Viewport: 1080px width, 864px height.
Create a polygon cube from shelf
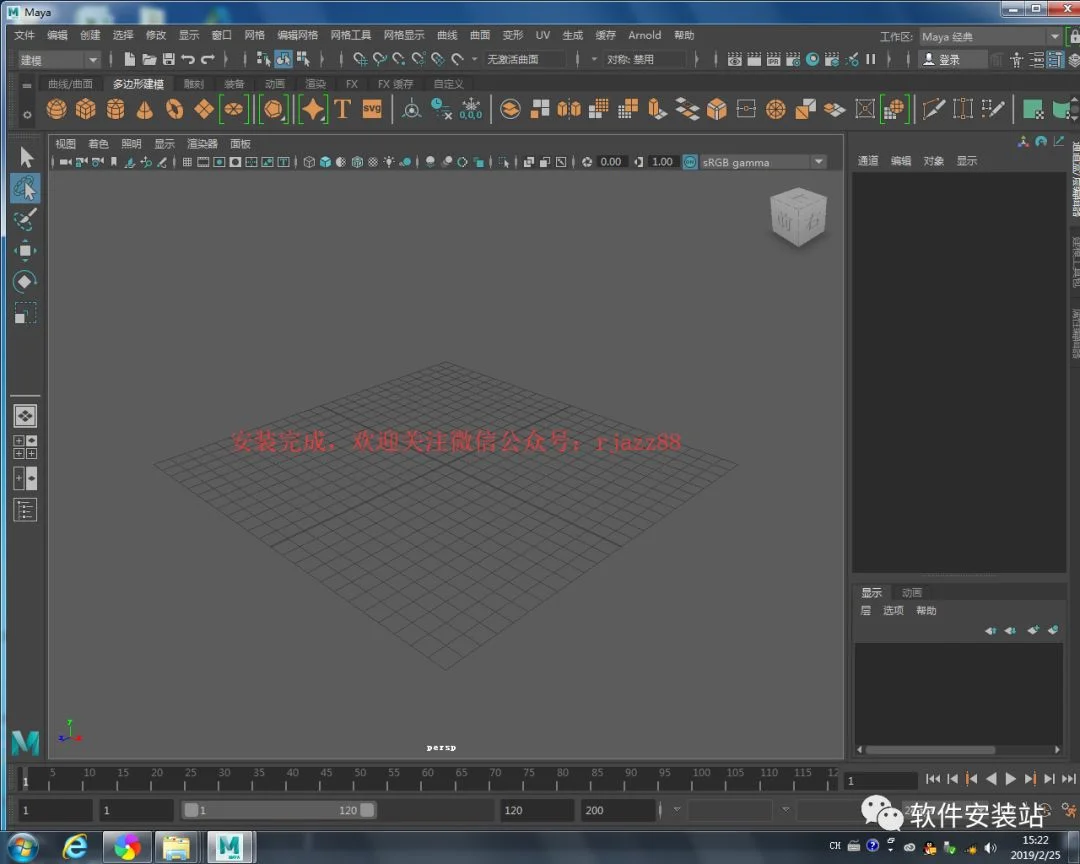[x=85, y=109]
